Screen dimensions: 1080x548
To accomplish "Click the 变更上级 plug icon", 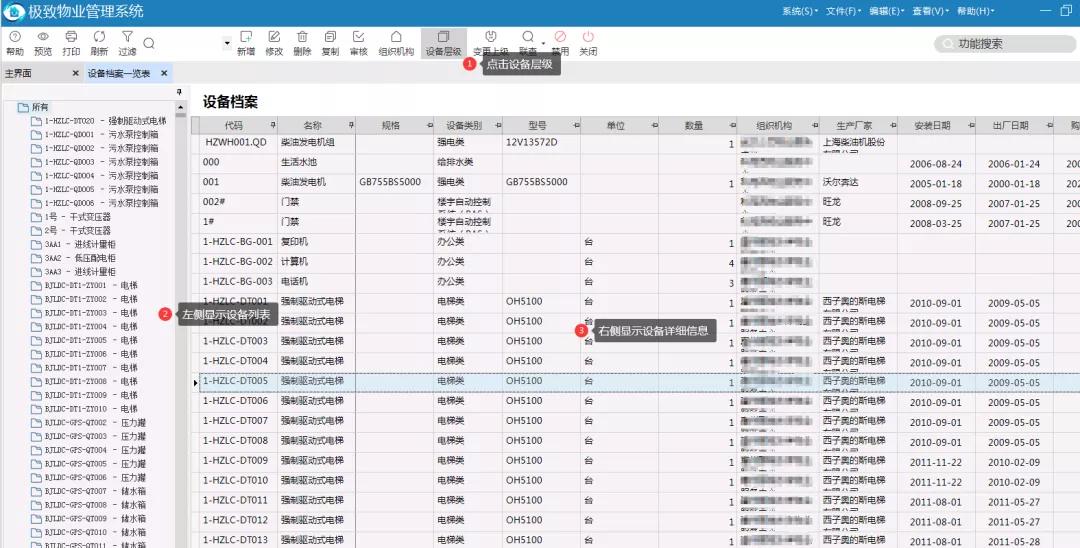I will coord(490,36).
